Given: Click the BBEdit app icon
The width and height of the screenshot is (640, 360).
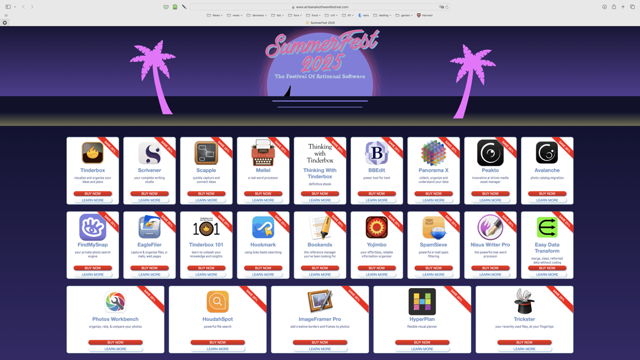Looking at the screenshot, I should [376, 153].
